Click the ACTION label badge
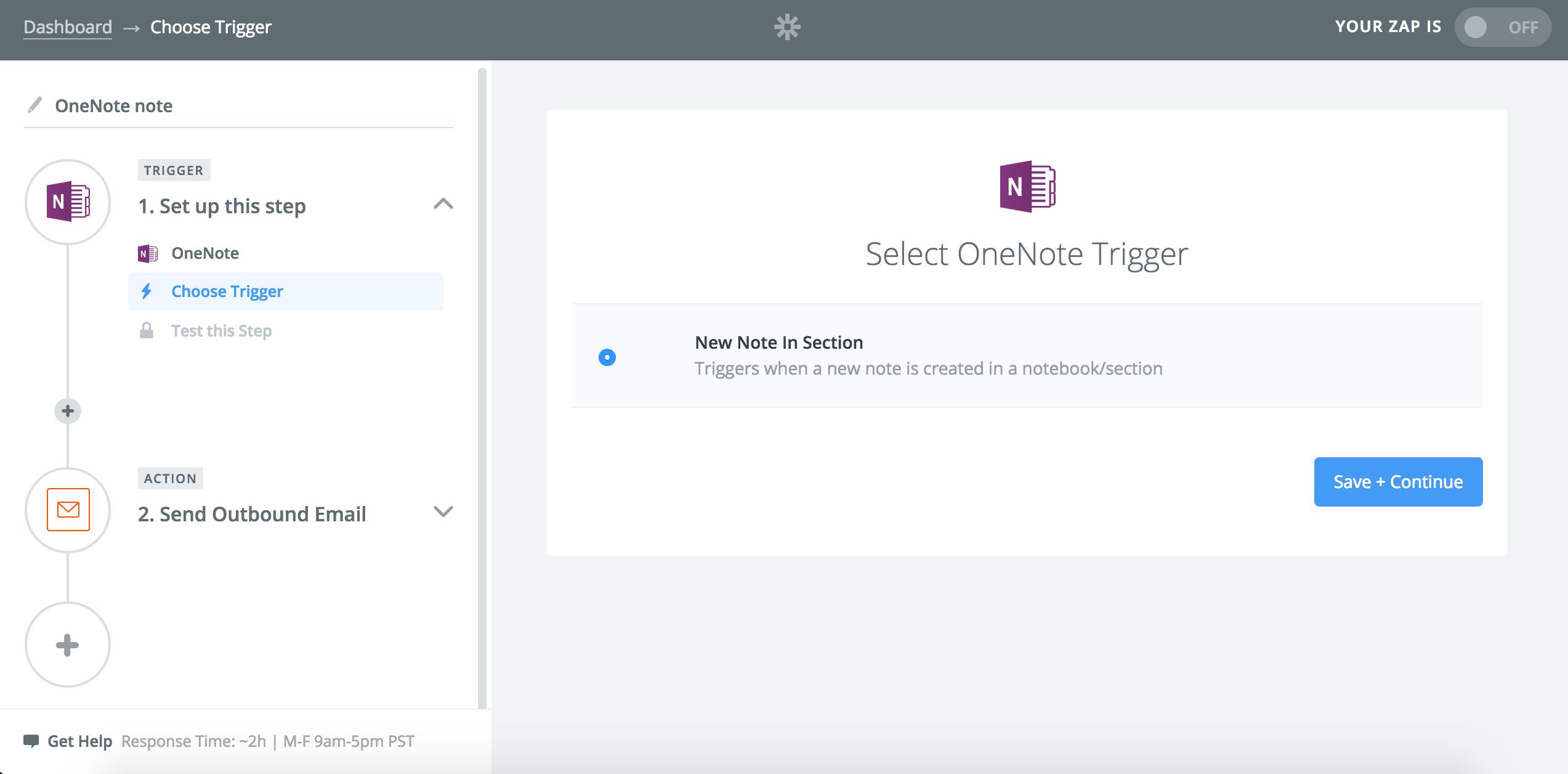 170,478
